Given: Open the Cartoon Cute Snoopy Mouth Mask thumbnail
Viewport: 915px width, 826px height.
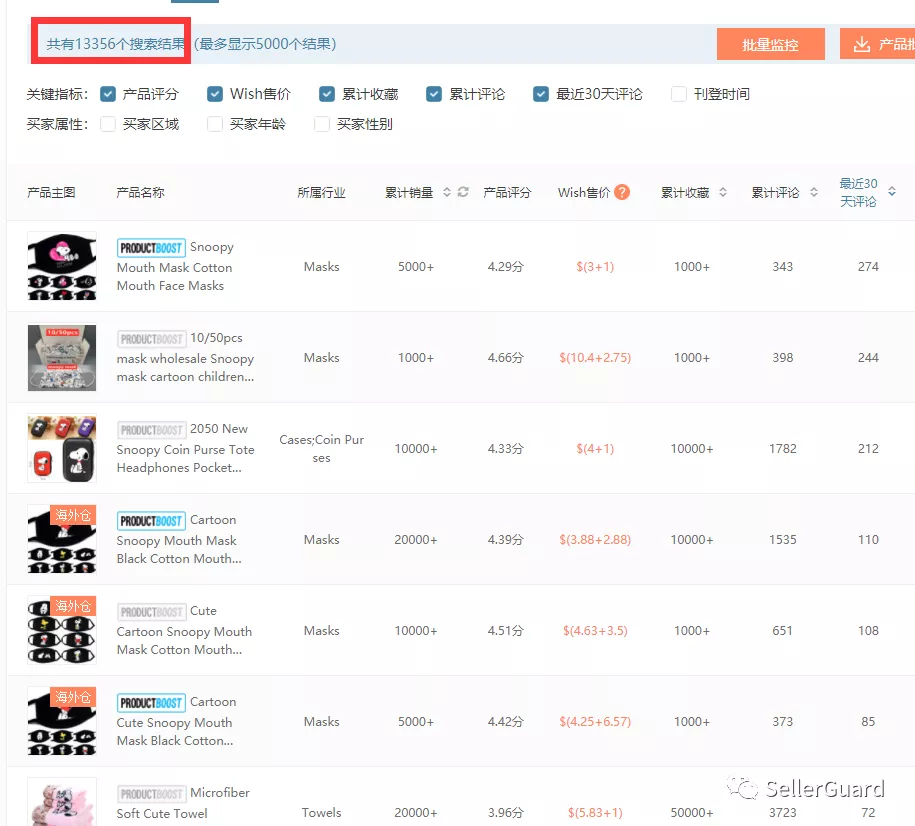Looking at the screenshot, I should (x=62, y=722).
